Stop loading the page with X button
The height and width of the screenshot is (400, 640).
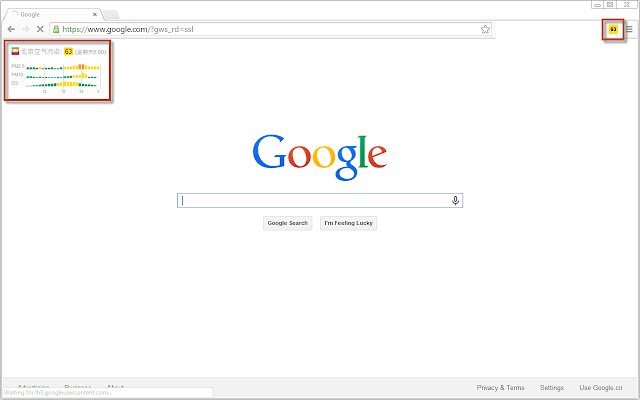[40, 29]
